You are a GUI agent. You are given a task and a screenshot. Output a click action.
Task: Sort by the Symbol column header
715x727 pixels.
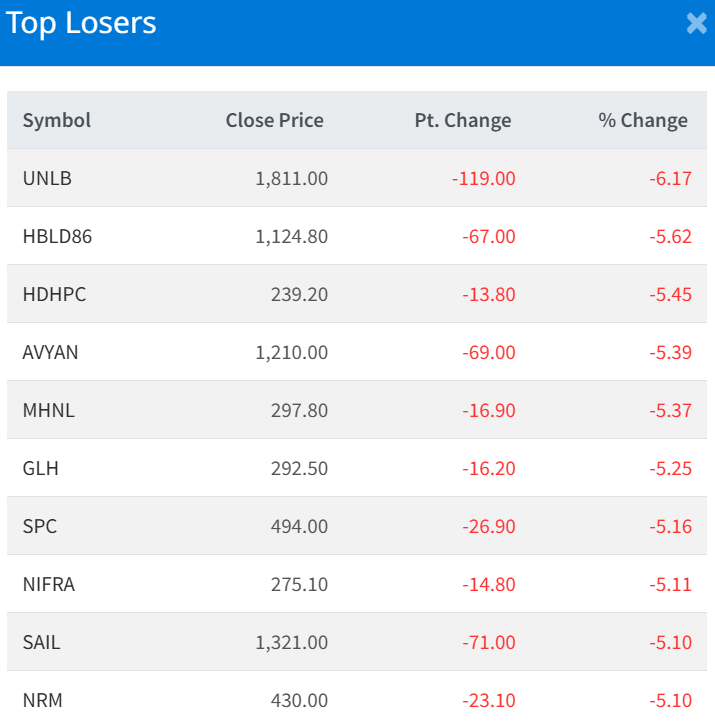(57, 121)
